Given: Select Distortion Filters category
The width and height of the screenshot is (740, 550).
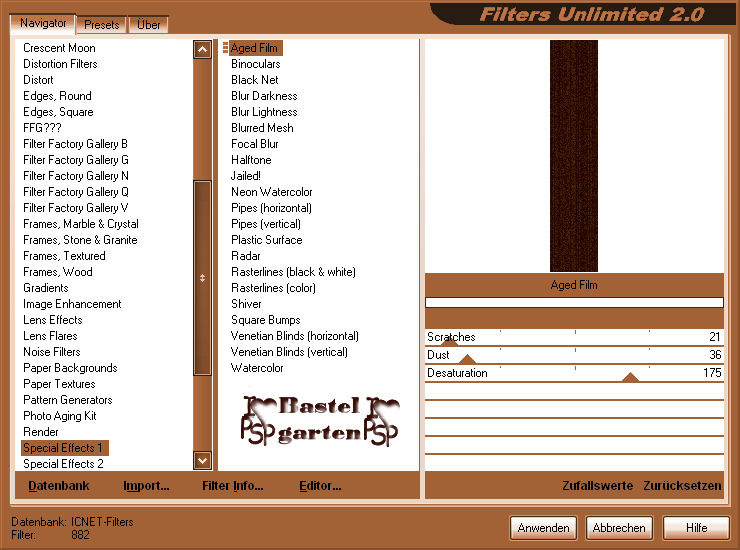Looking at the screenshot, I should [x=60, y=64].
